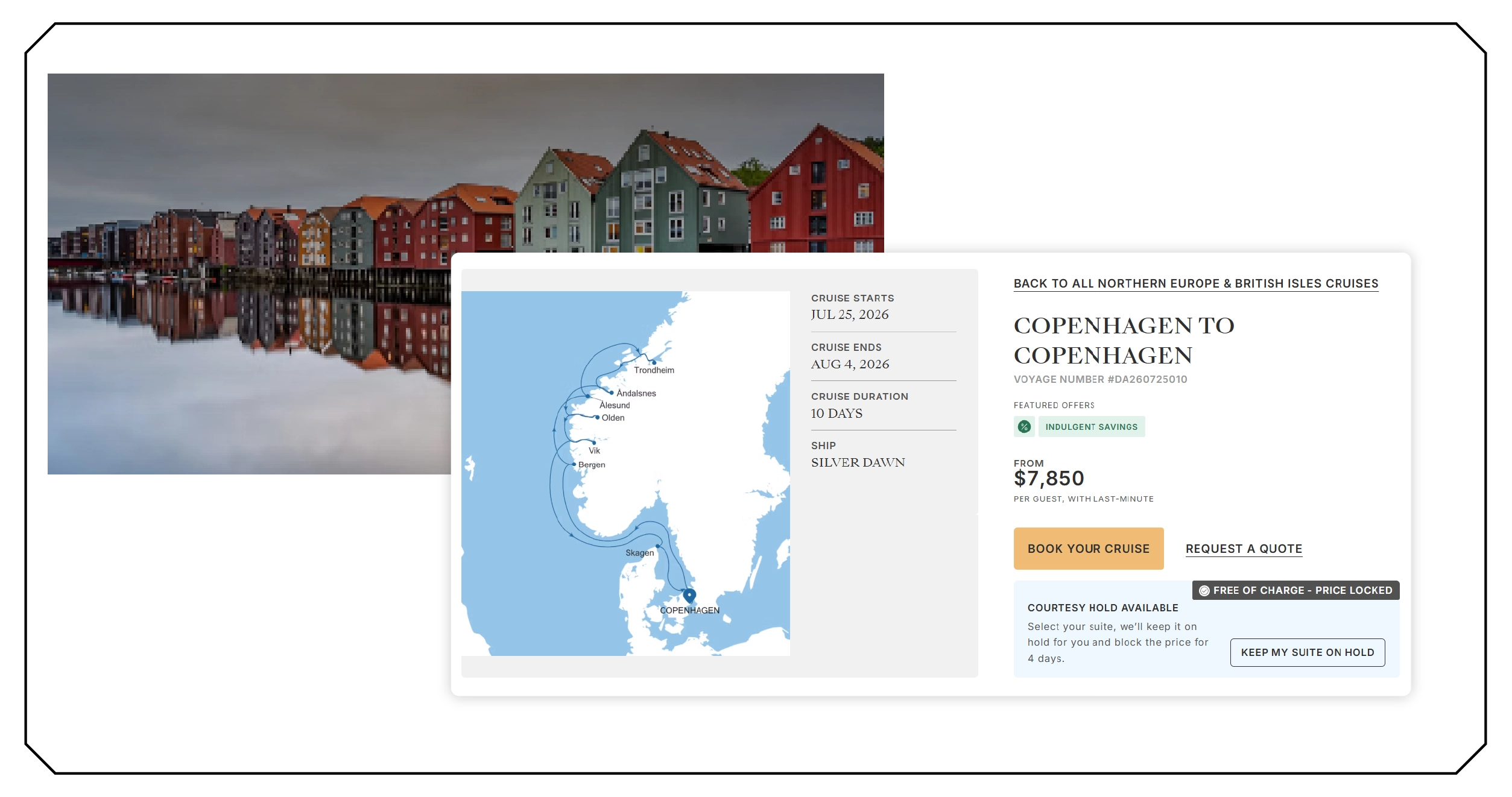
Task: Click the price locked checkmark icon
Action: 1204,590
